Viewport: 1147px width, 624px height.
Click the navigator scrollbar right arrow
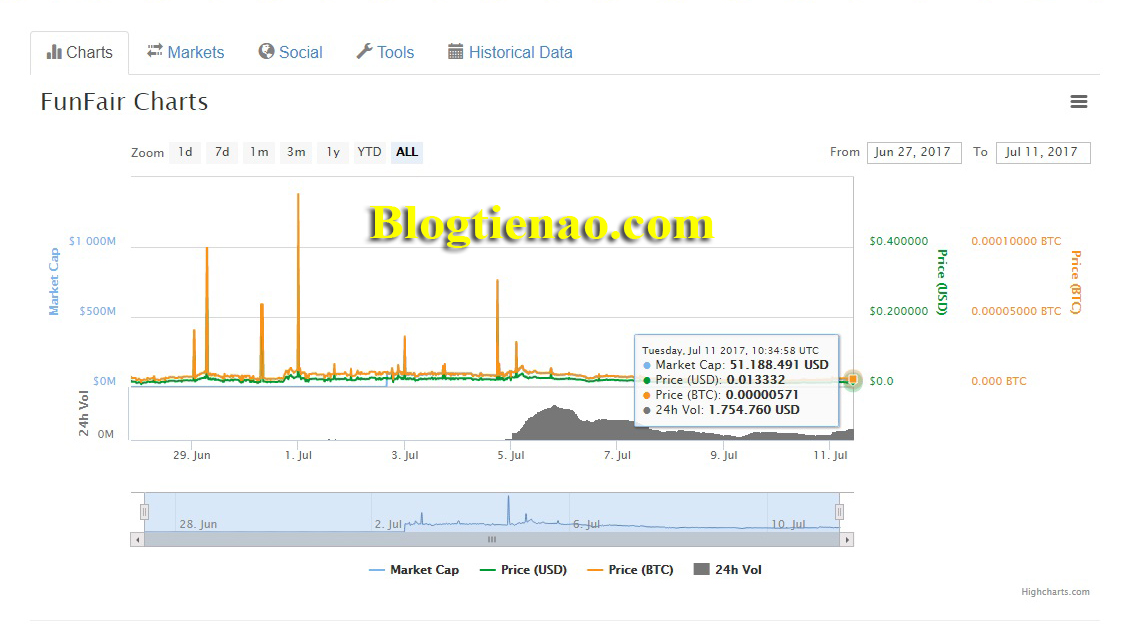click(x=847, y=540)
